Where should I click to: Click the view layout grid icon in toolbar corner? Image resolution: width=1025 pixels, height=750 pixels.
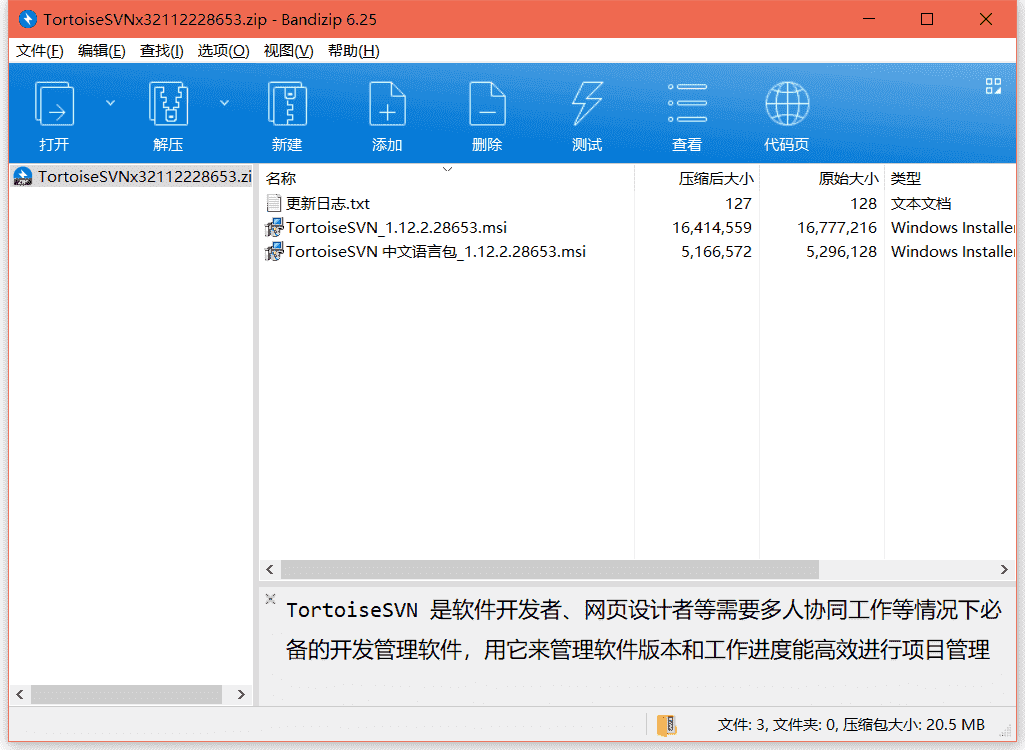point(993,86)
